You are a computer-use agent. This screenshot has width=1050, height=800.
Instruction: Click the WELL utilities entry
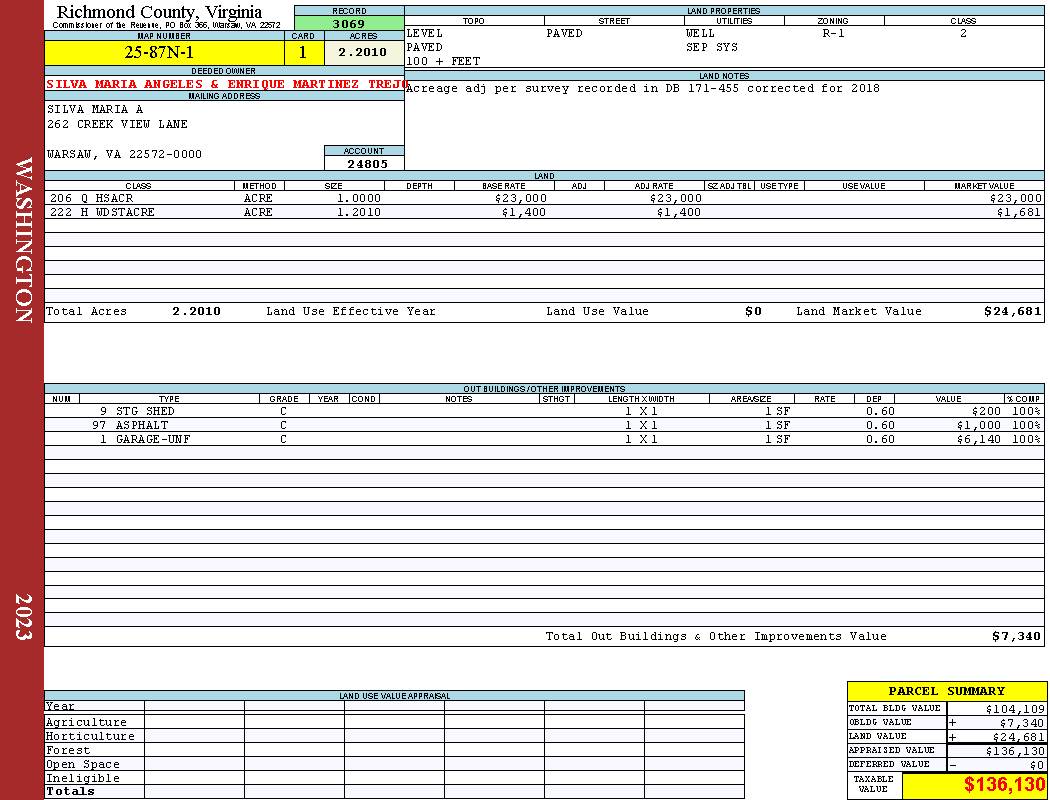[x=700, y=33]
